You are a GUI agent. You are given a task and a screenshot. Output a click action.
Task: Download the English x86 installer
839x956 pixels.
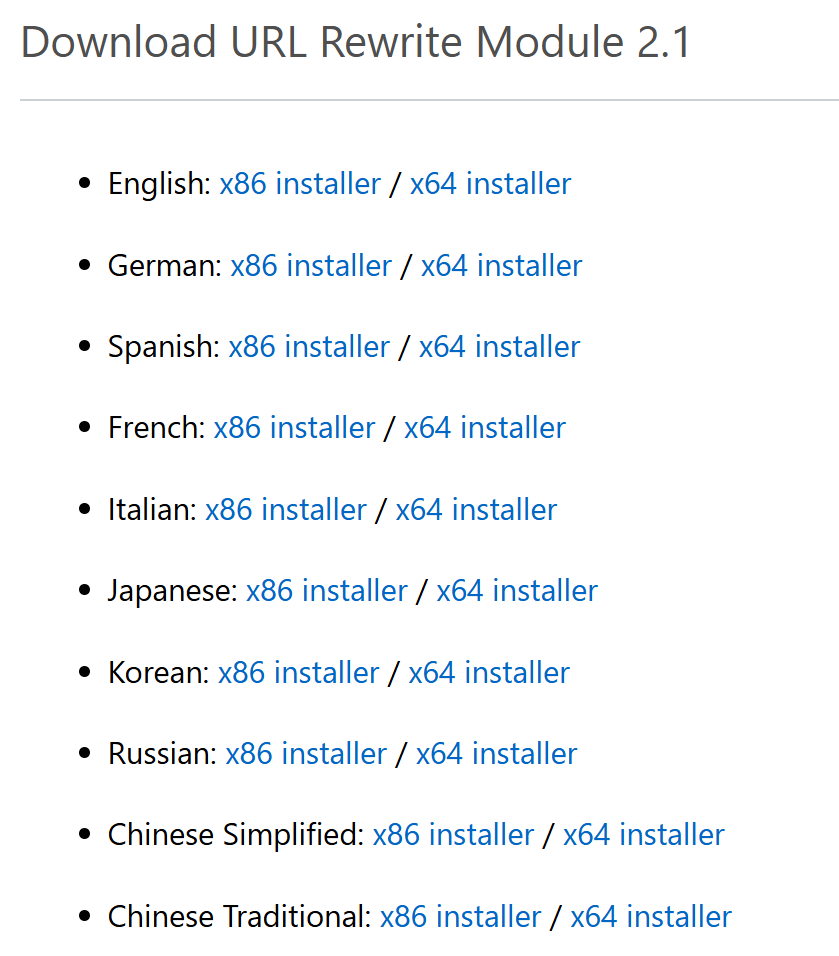300,184
